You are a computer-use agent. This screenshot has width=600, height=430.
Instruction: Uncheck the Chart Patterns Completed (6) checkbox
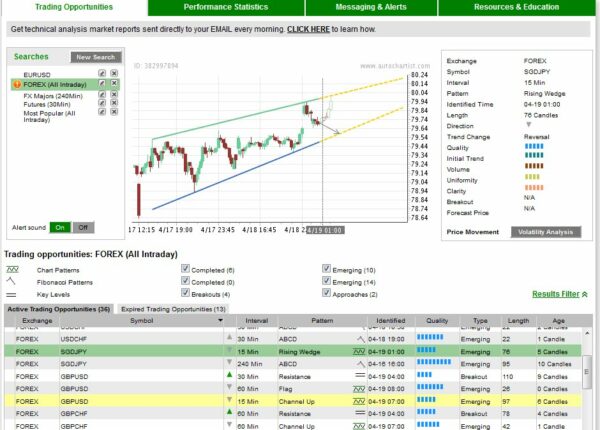[x=186, y=269]
